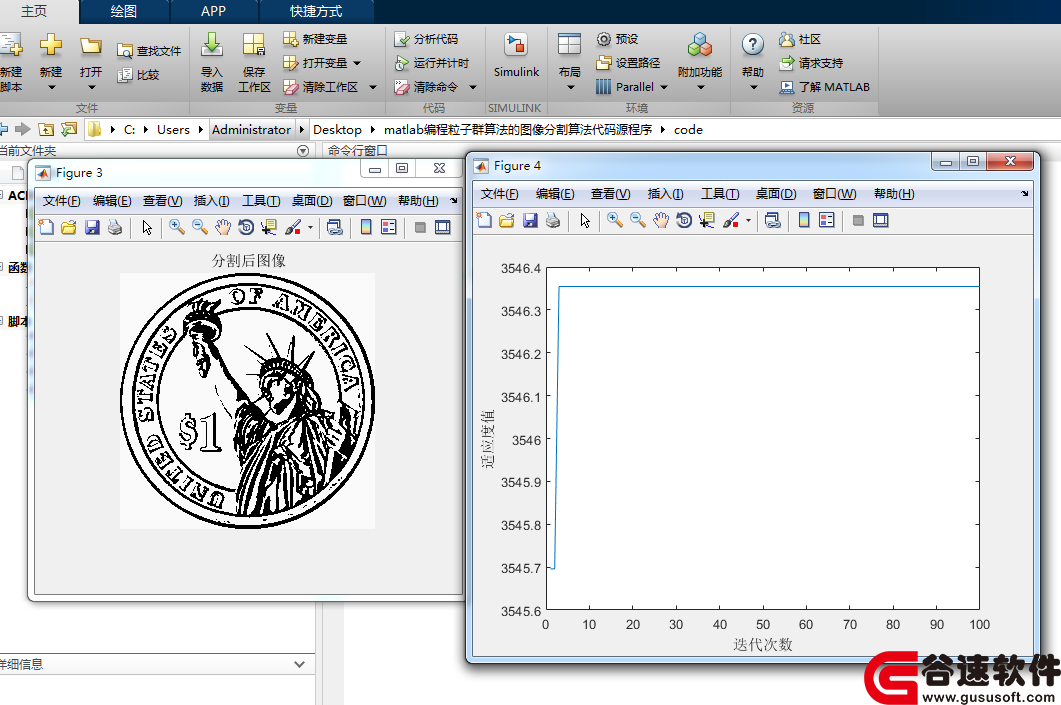Image resolution: width=1061 pixels, height=705 pixels.
Task: Click the forward navigation arrow
Action: 23,129
